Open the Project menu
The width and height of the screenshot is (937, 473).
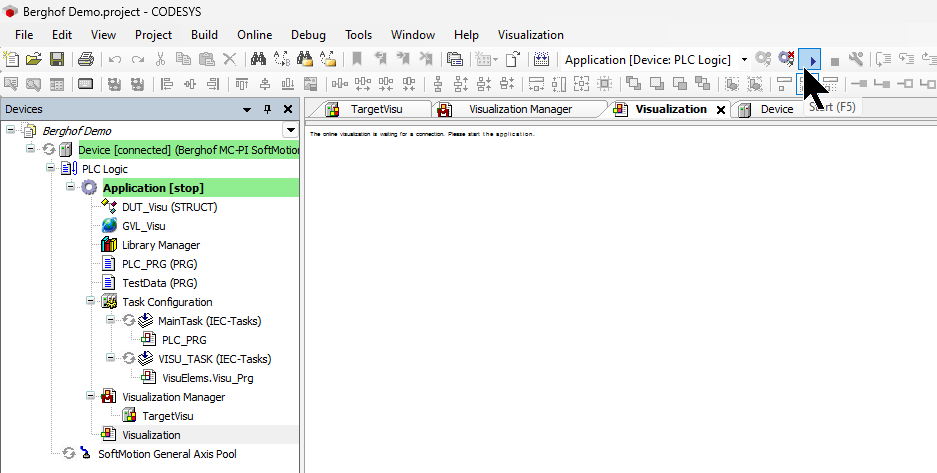(154, 35)
